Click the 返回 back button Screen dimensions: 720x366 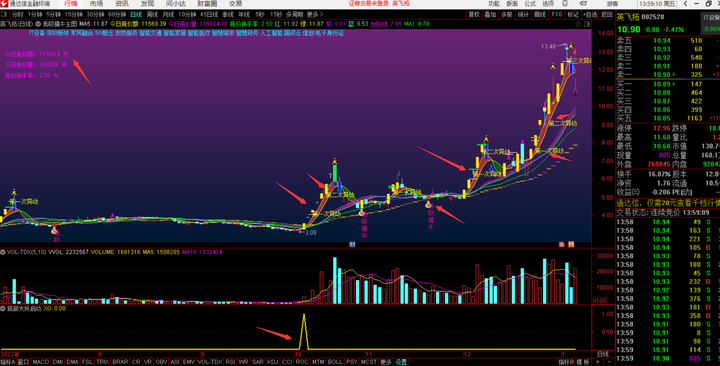(x=607, y=15)
